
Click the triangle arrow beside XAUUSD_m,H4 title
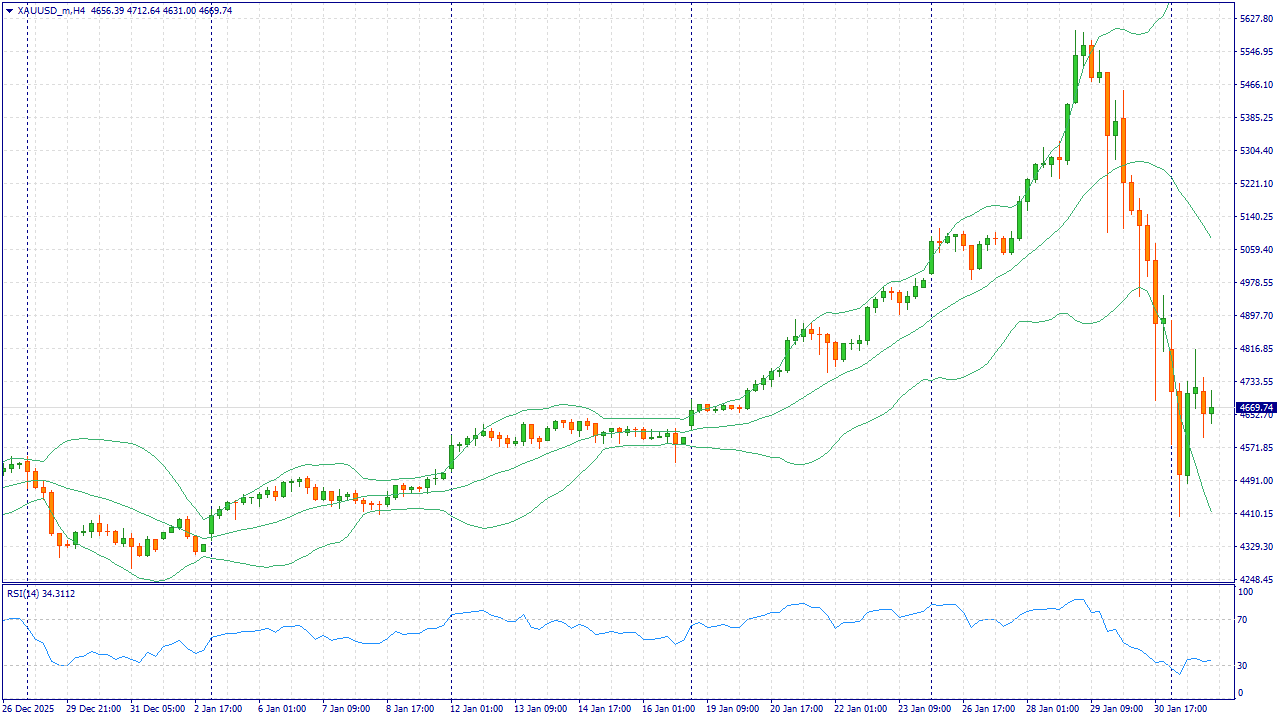coord(9,11)
